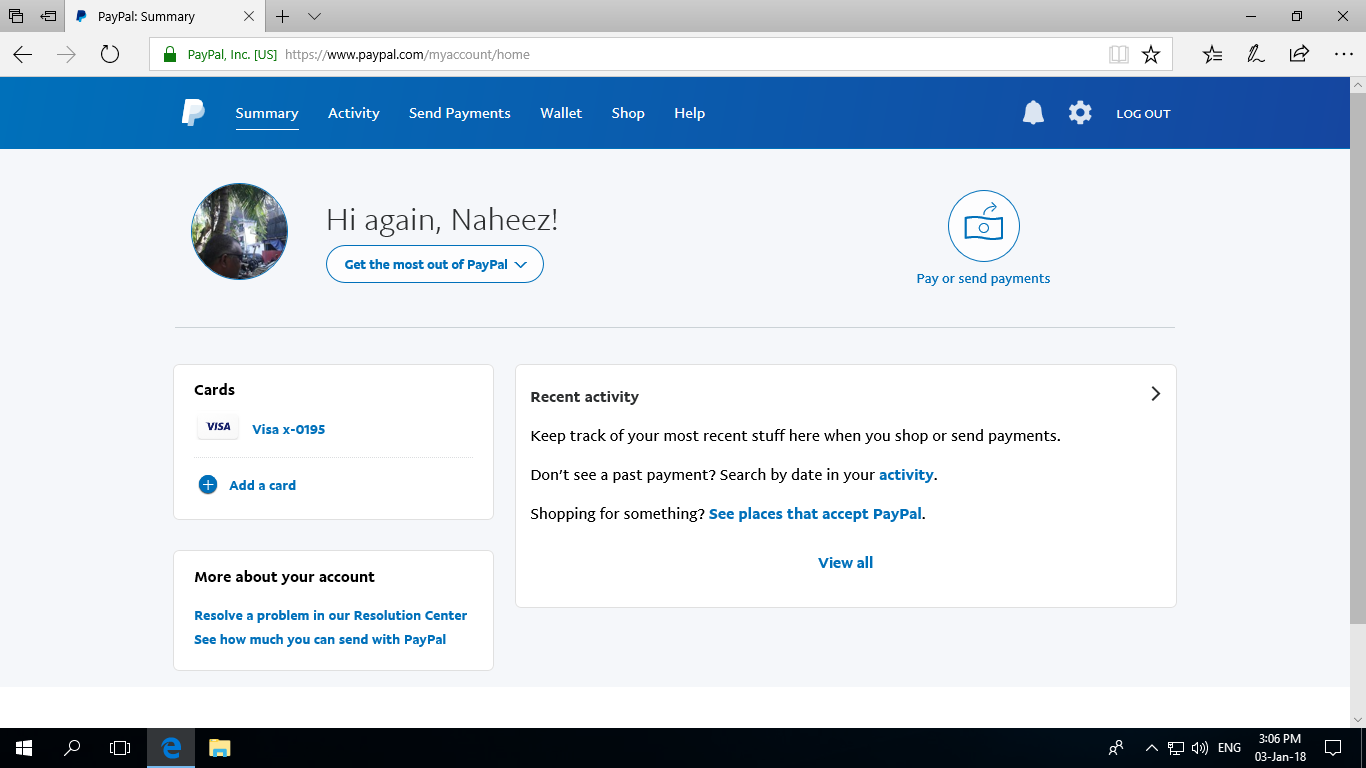Viewport: 1366px width, 768px height.
Task: Open Task View on taskbar
Action: click(x=120, y=747)
